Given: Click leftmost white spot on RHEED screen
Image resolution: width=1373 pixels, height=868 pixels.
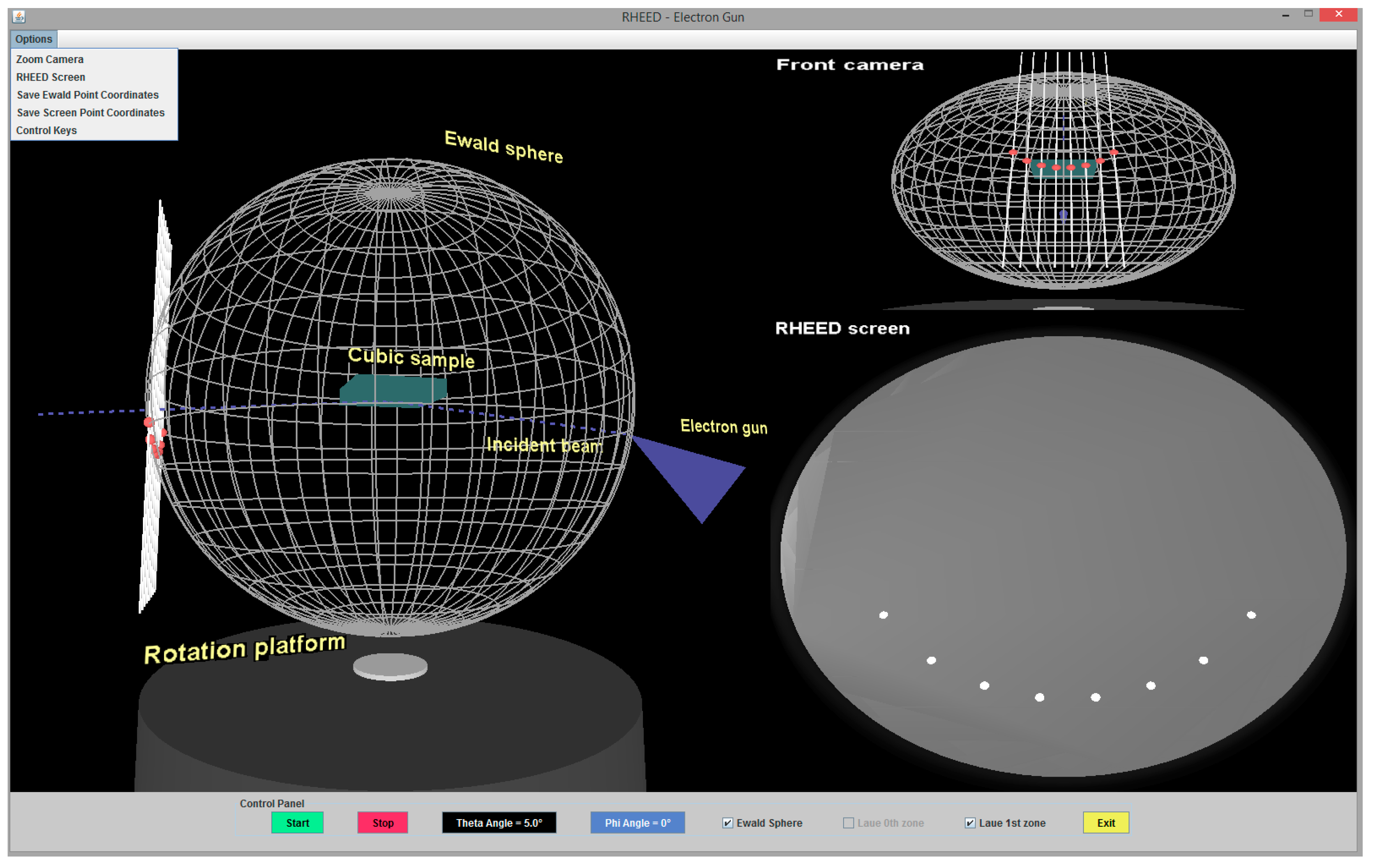Looking at the screenshot, I should click(883, 615).
